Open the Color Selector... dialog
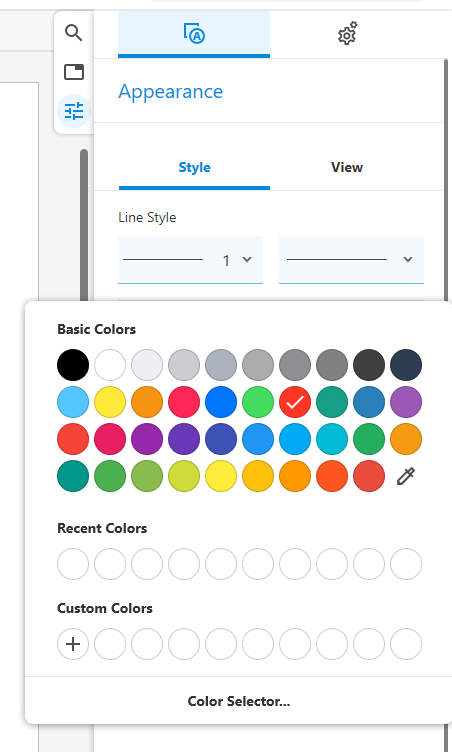This screenshot has height=752, width=452. [239, 701]
